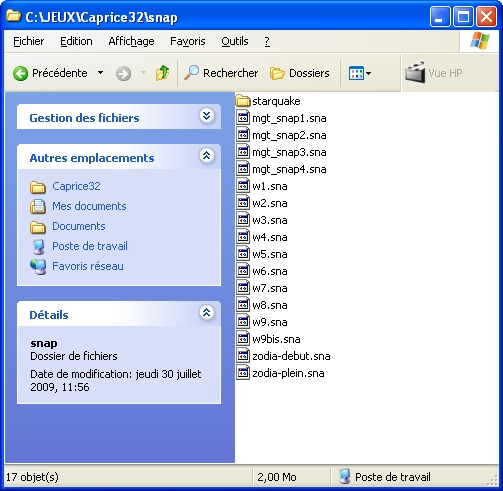Select the starquake folder icon

pyautogui.click(x=243, y=101)
